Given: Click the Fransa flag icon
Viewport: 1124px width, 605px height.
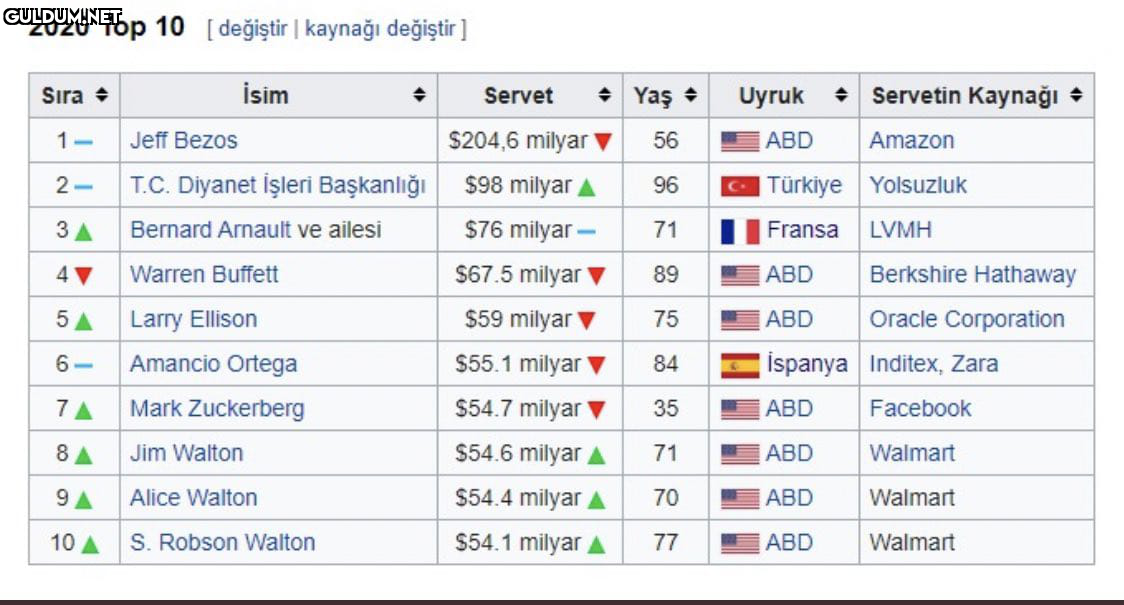Looking at the screenshot, I should [740, 231].
